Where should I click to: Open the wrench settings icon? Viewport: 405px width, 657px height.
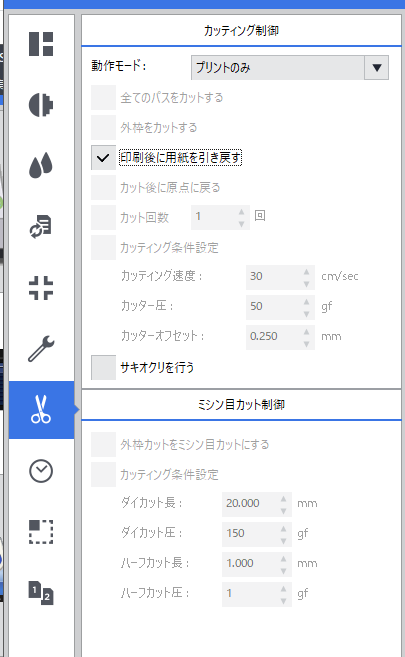click(x=41, y=349)
